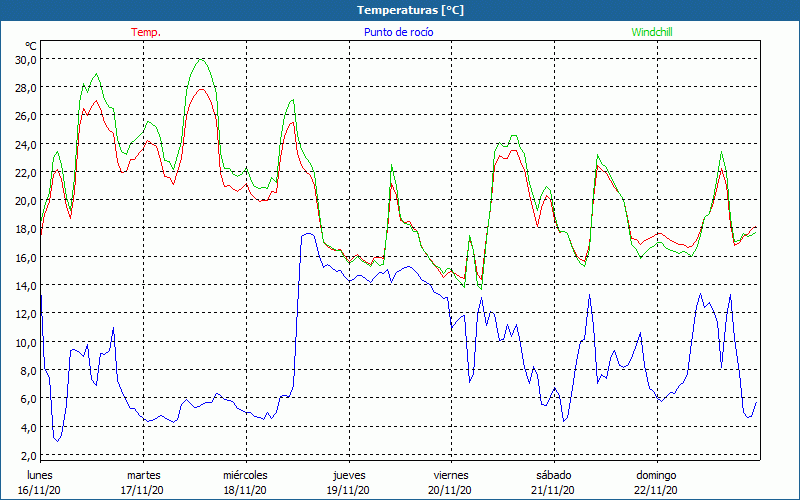Click the 22,0 y-axis value

tap(26, 172)
